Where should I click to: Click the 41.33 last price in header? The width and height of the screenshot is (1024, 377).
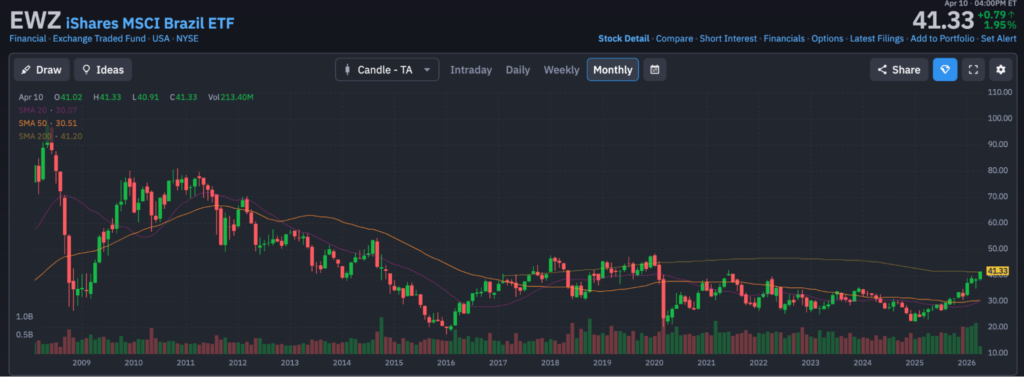pyautogui.click(x=943, y=21)
